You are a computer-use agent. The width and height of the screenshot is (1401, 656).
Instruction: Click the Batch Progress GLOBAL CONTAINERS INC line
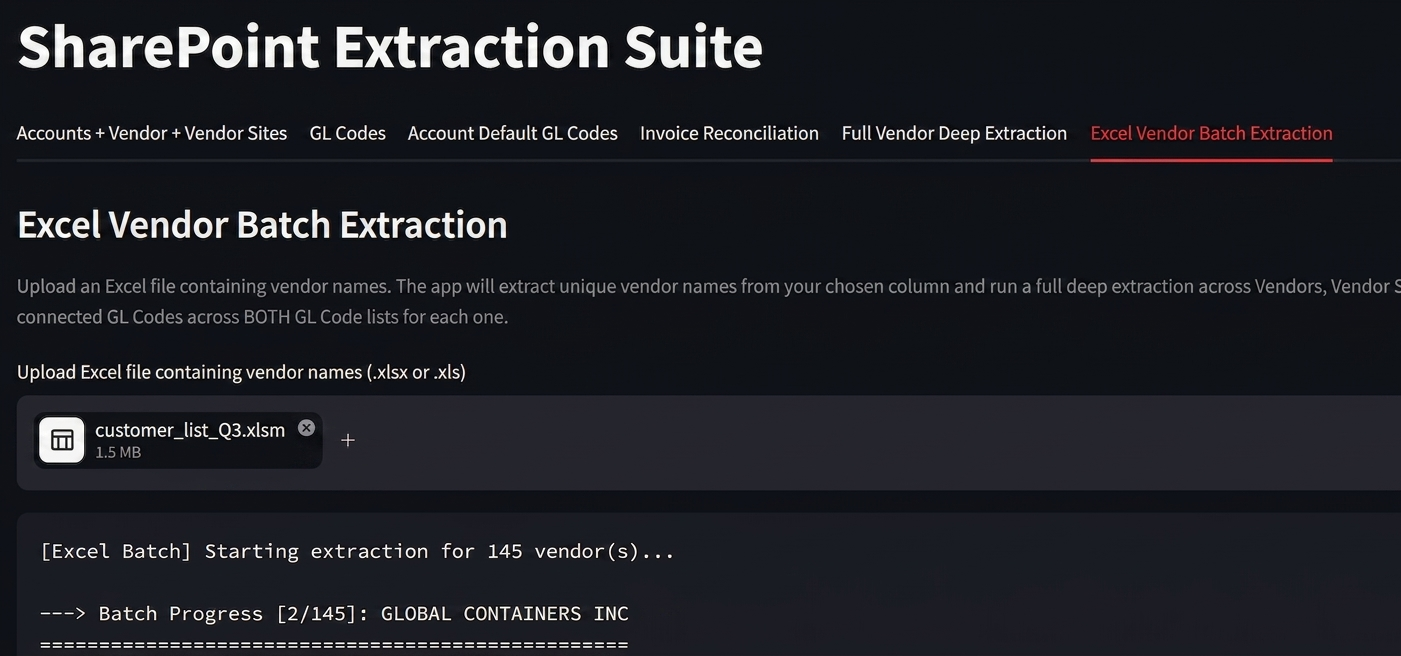pyautogui.click(x=334, y=613)
